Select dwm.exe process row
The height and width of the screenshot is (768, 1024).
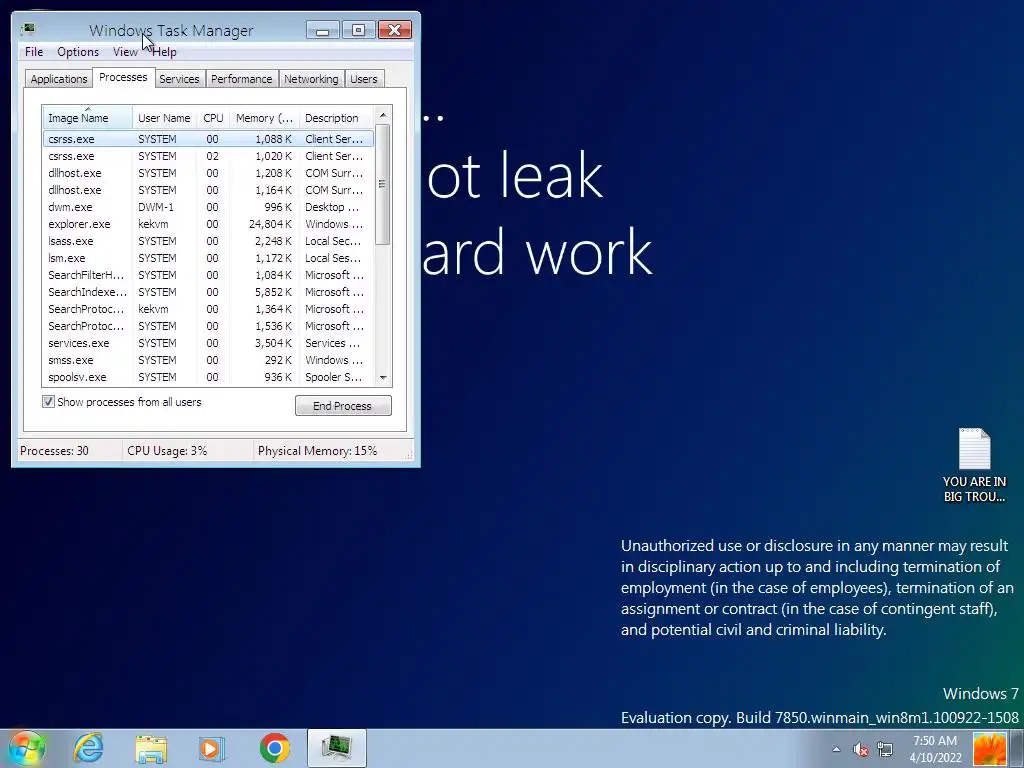click(208, 207)
